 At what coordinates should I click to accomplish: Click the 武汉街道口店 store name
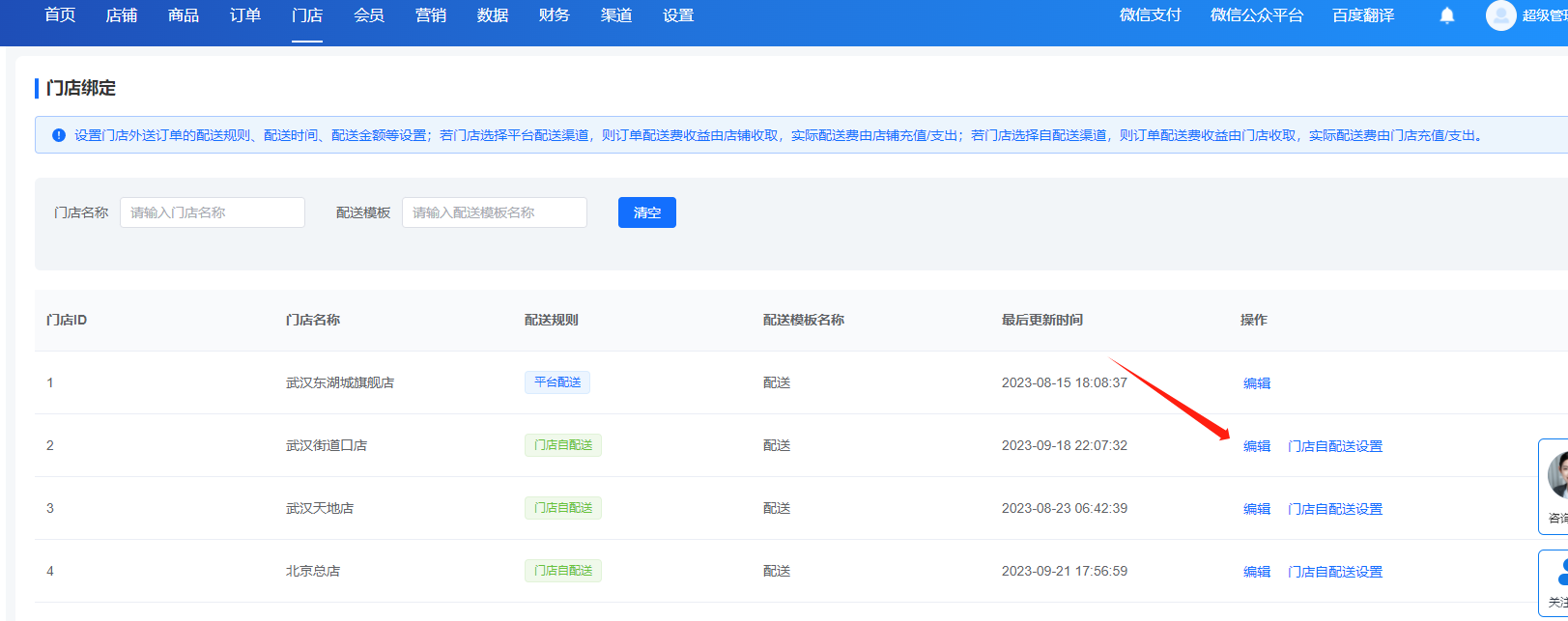tap(327, 445)
